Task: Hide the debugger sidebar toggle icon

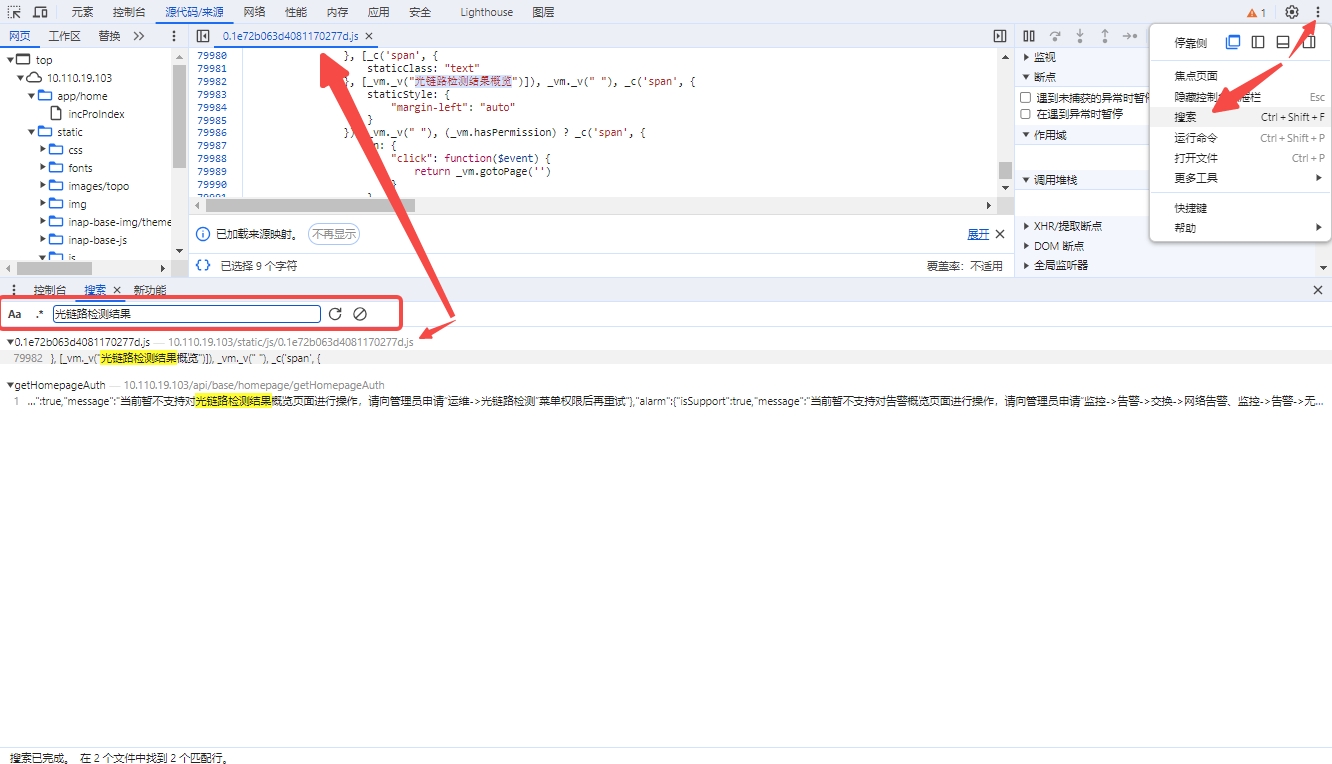Action: coord(1000,36)
